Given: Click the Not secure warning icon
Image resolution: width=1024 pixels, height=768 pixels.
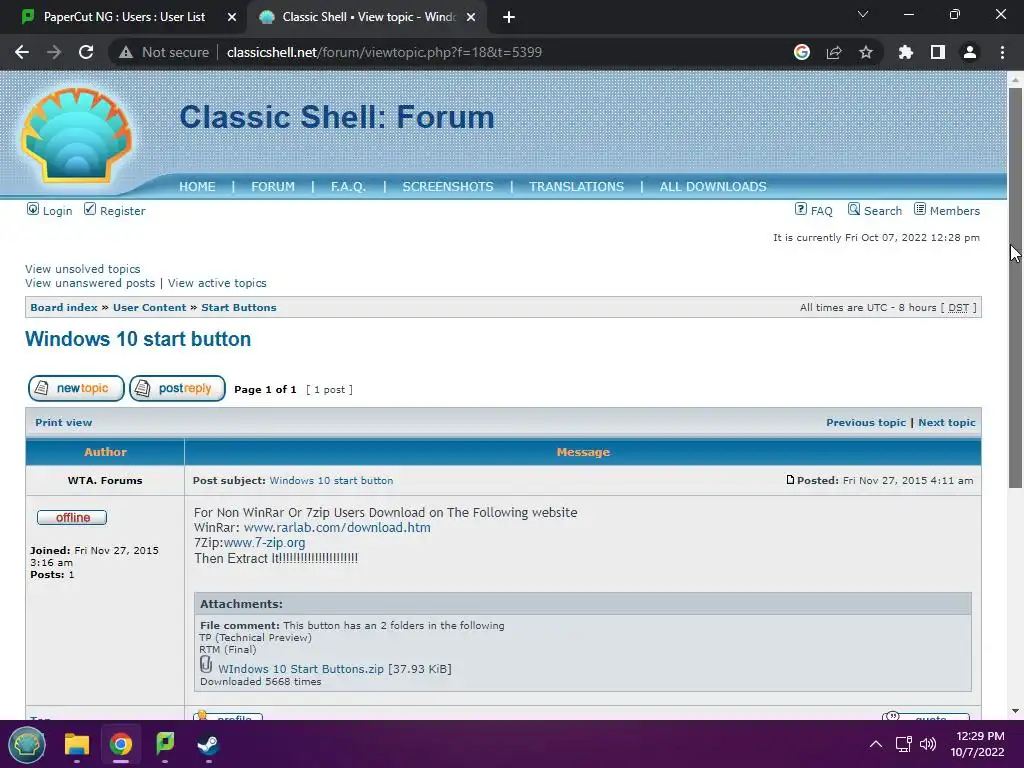Looking at the screenshot, I should point(126,52).
